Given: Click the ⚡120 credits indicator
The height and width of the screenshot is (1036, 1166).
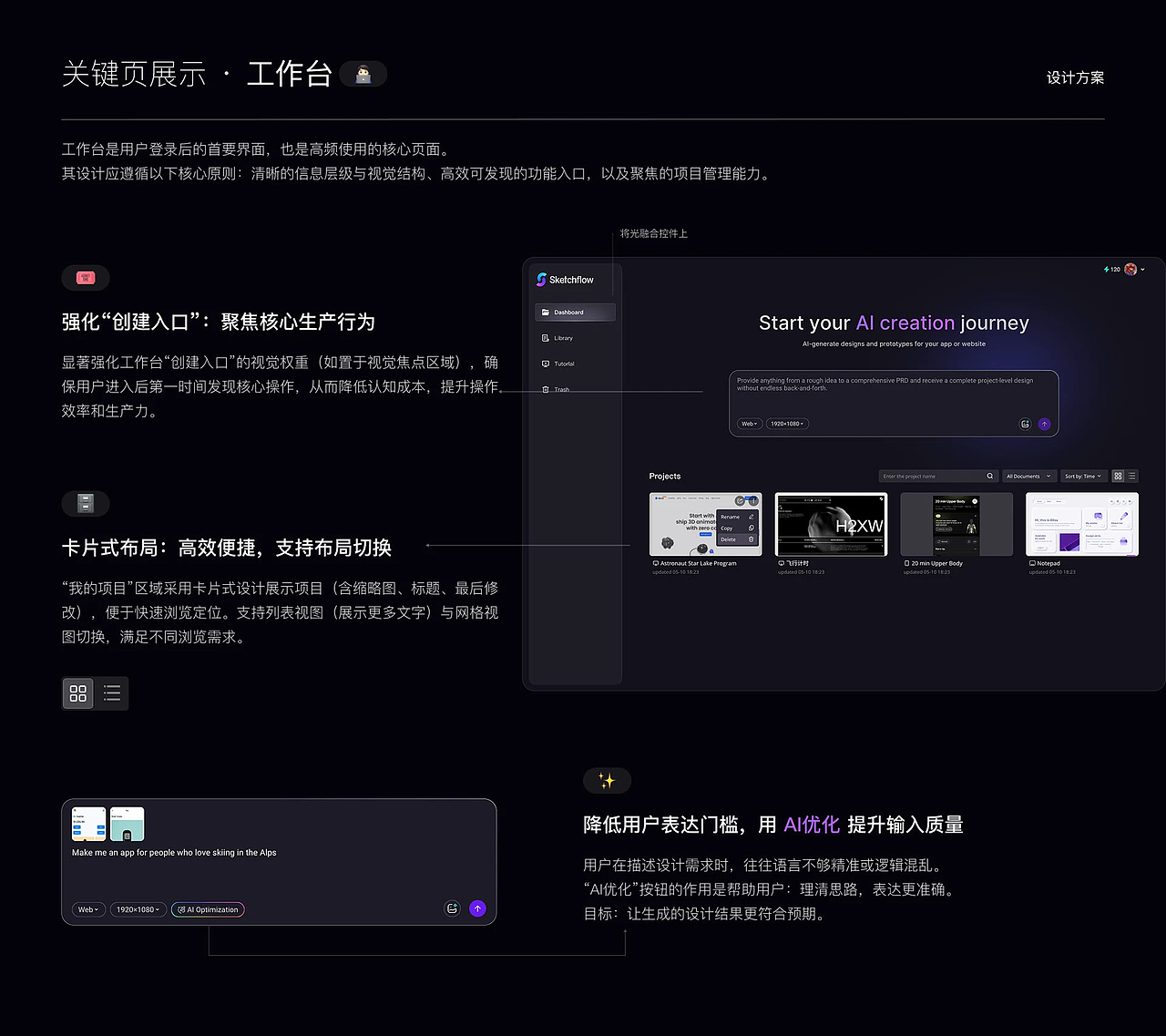Looking at the screenshot, I should point(1111,270).
